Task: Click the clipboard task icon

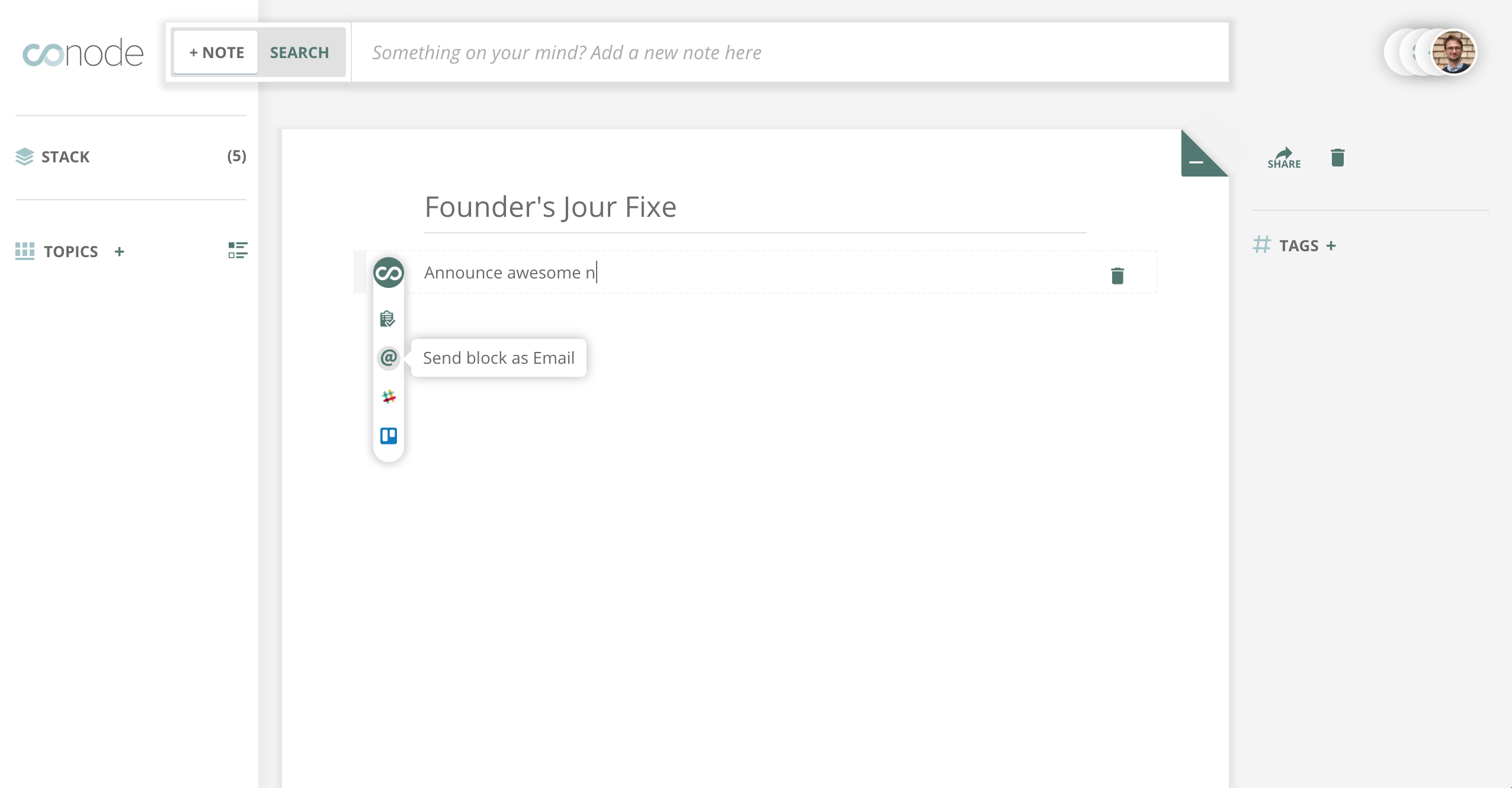Action: tap(387, 319)
